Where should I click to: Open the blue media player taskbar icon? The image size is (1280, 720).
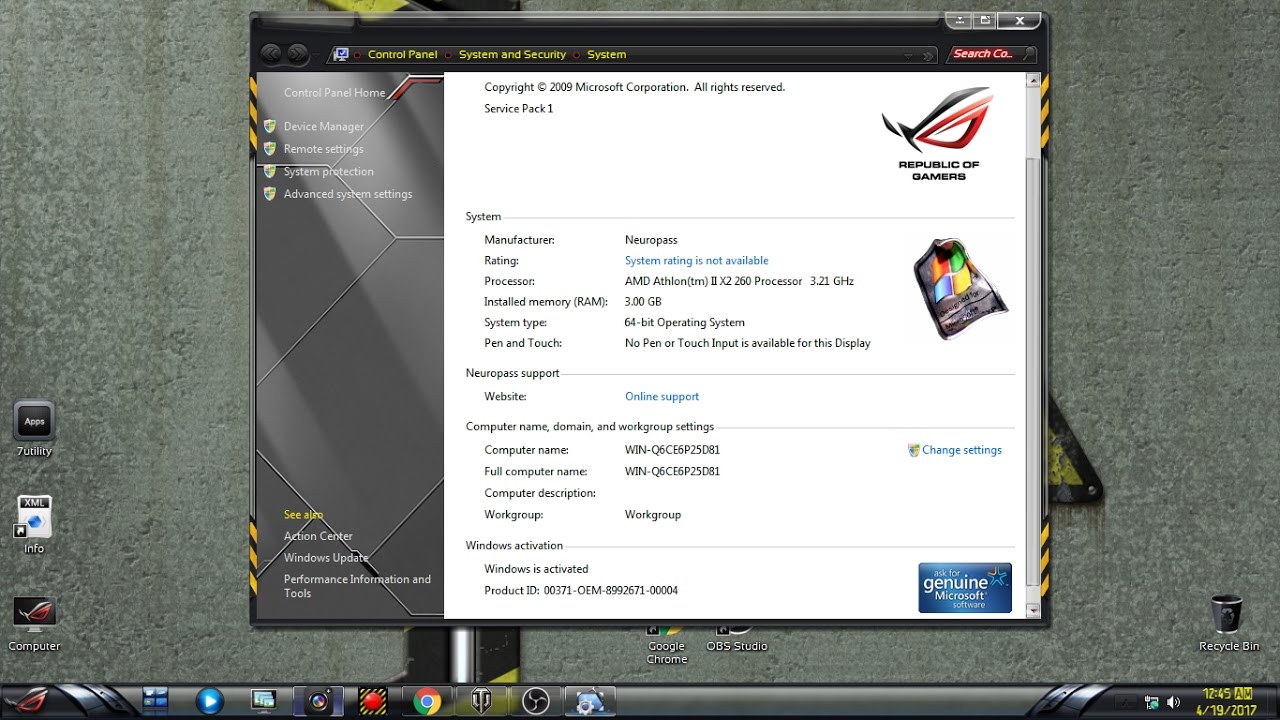pos(209,702)
